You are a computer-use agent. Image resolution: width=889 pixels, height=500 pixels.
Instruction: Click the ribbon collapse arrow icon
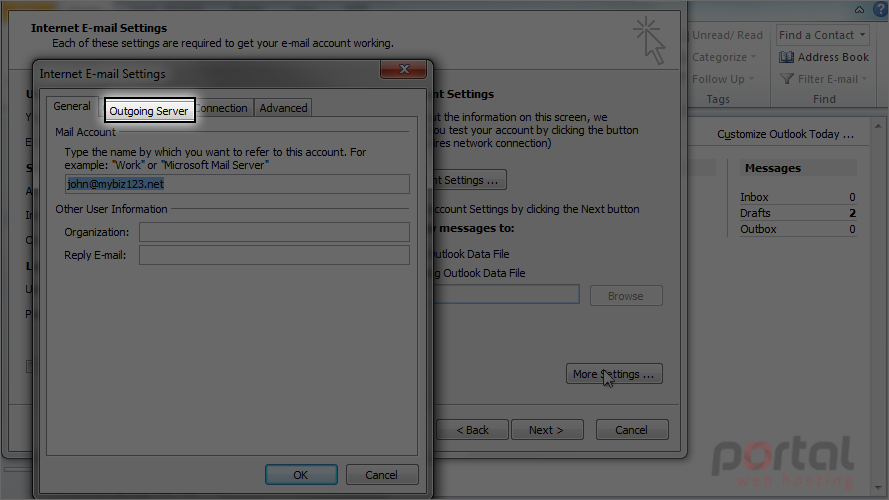tap(860, 10)
